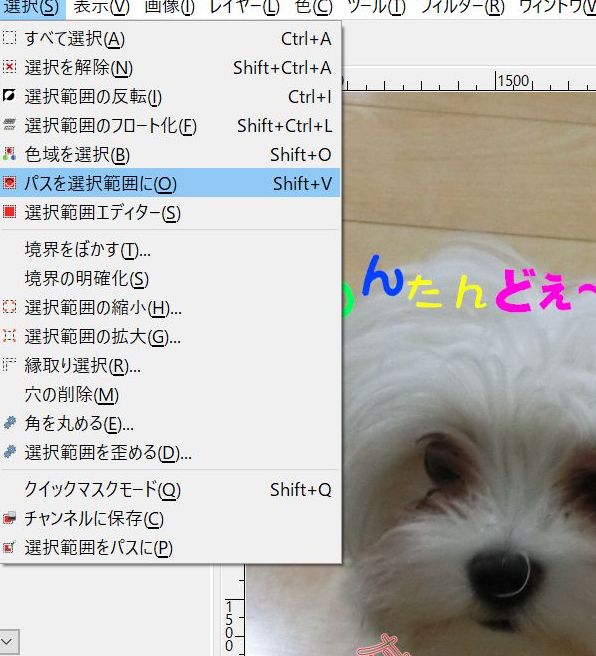Choose チャンネルに保存(C) menu item
Screen dimensions: 596x656
[x=170, y=518]
